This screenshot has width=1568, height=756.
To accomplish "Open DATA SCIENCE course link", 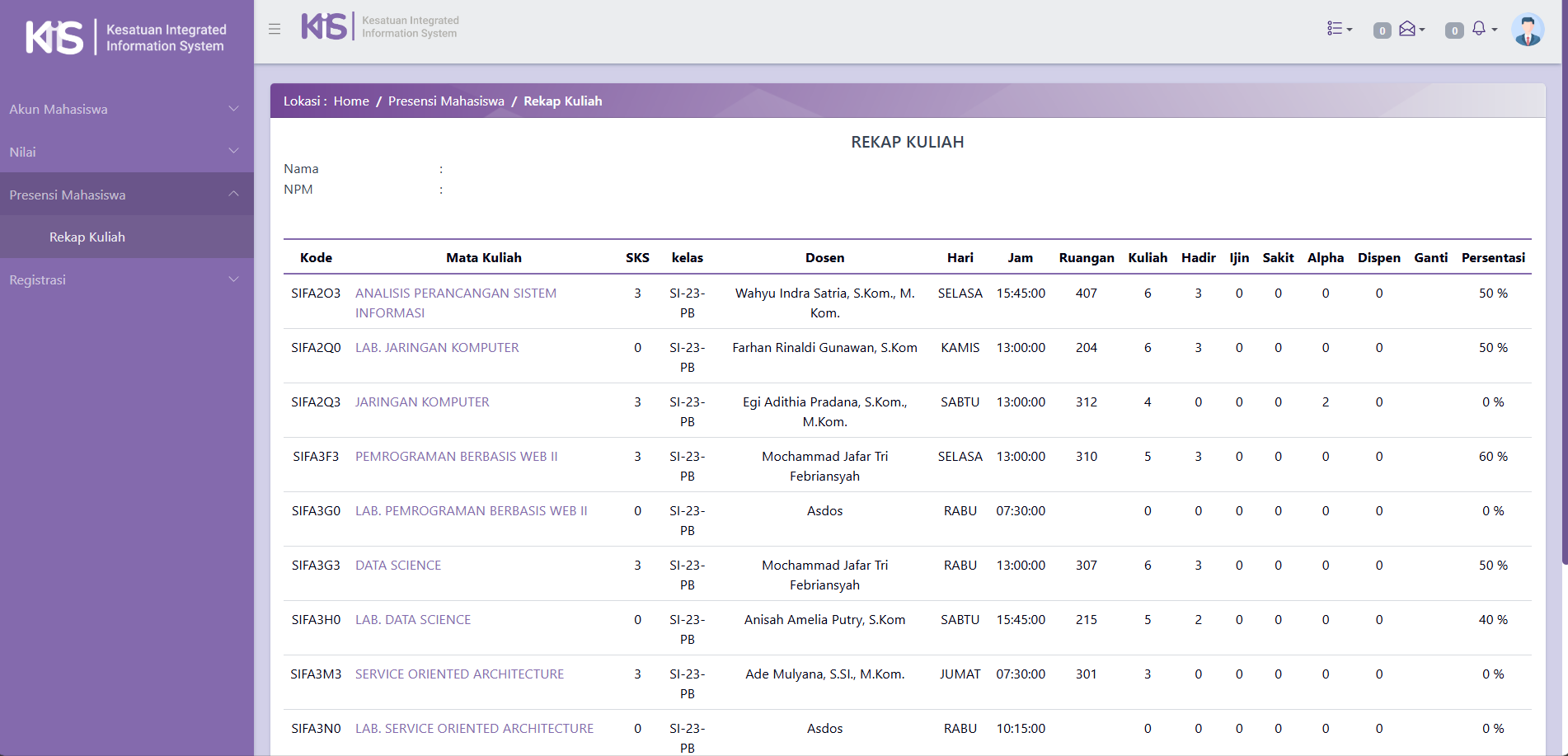I will [x=398, y=565].
